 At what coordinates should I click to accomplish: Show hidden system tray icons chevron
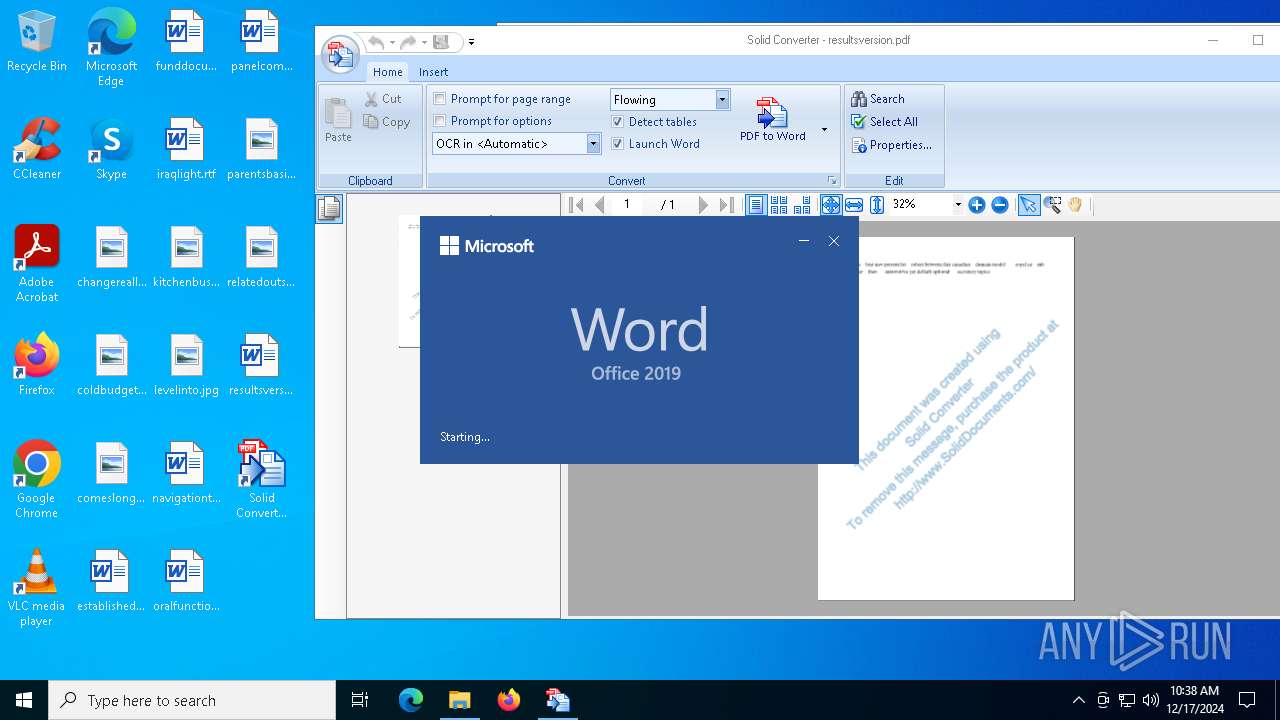[1078, 700]
